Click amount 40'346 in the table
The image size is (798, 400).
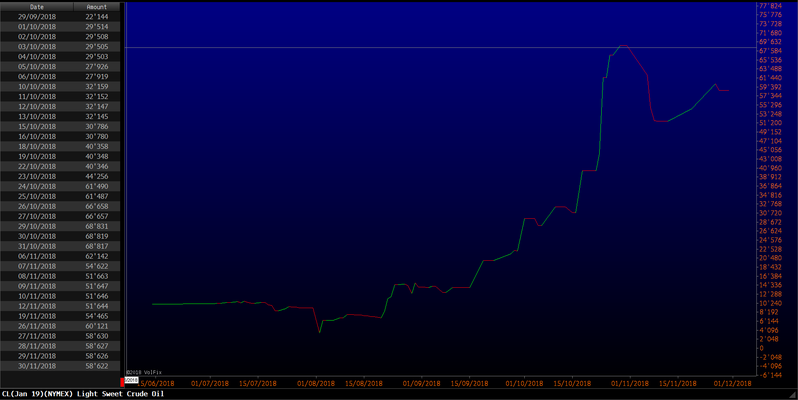97,166
